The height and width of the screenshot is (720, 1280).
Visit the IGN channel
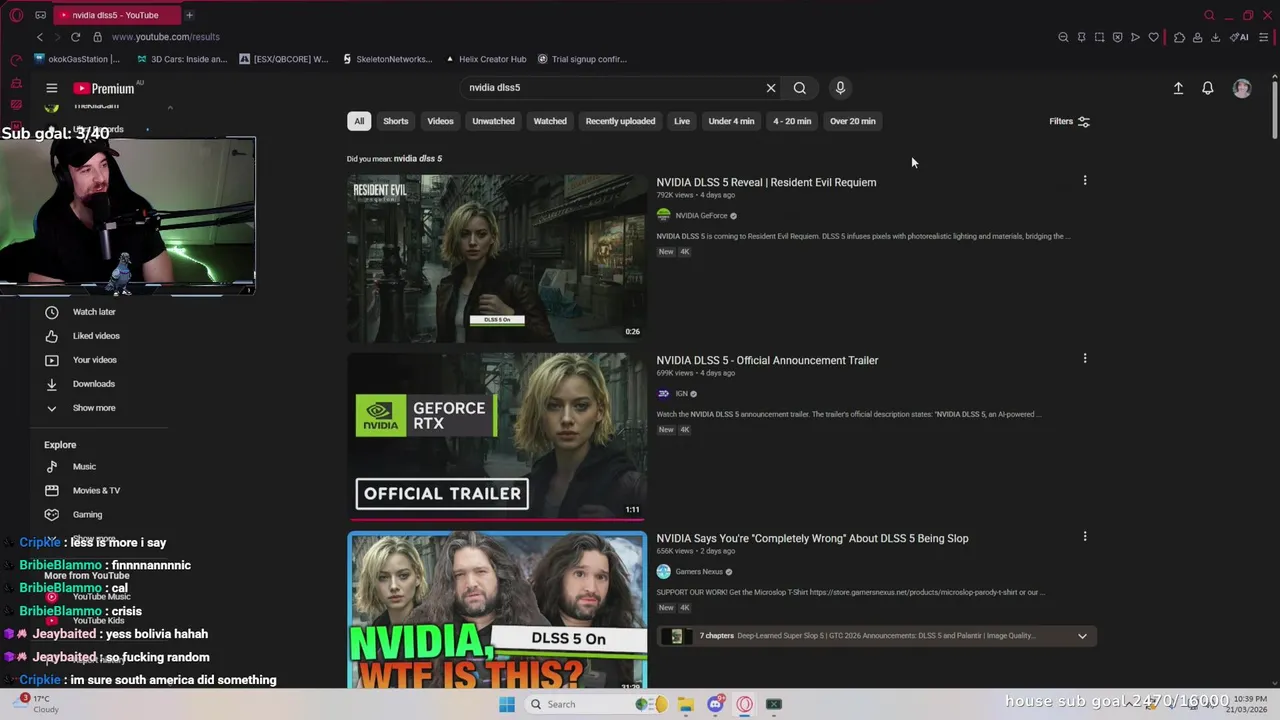click(681, 394)
